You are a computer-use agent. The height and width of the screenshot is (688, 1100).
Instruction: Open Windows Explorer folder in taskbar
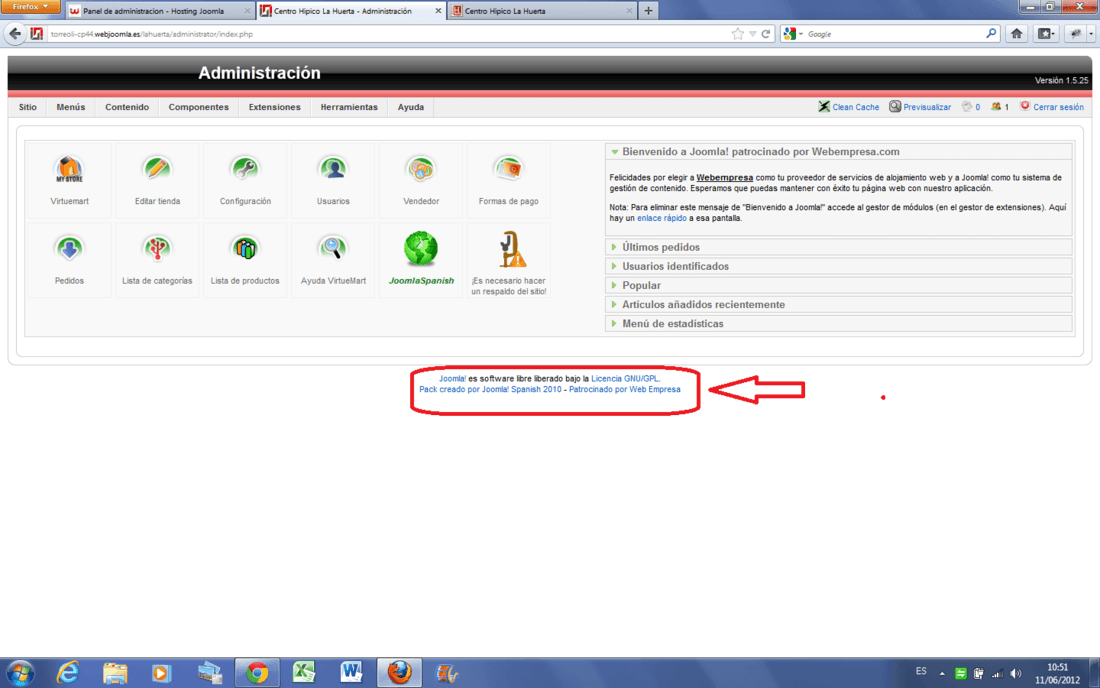pyautogui.click(x=115, y=673)
